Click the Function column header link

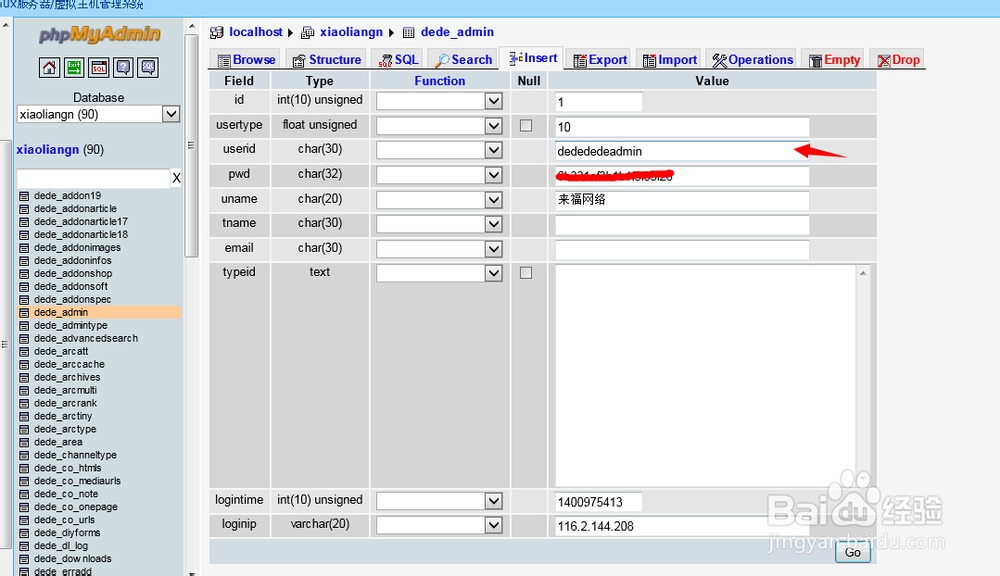coord(439,81)
